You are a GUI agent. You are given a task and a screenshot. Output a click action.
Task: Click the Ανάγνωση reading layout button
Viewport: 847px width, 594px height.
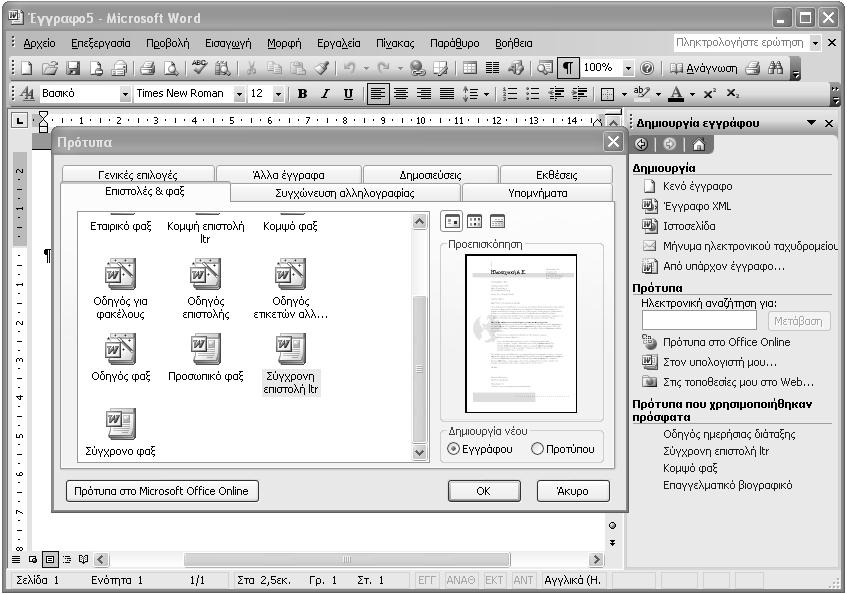point(703,68)
